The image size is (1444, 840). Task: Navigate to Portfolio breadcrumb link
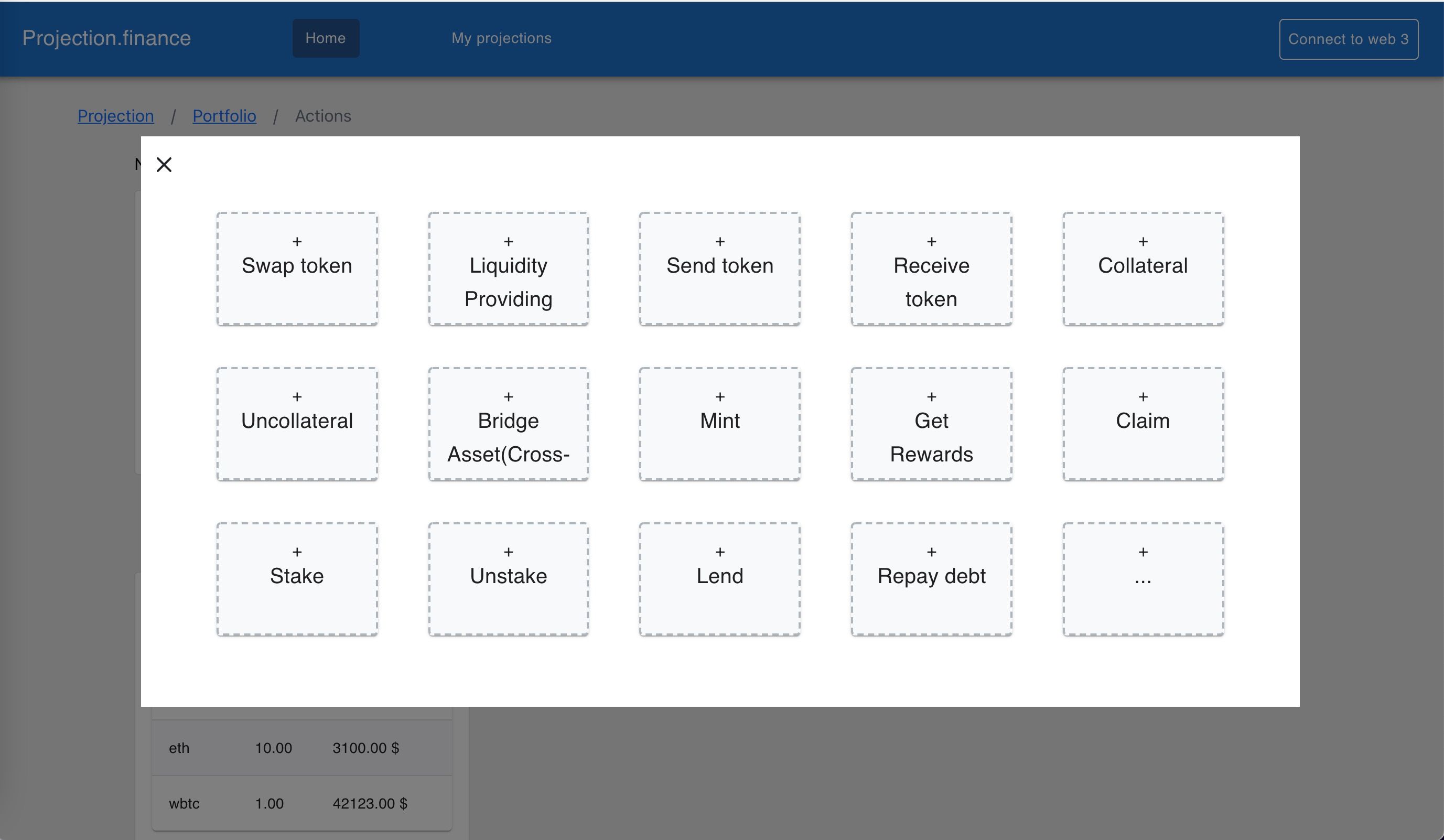(x=224, y=114)
